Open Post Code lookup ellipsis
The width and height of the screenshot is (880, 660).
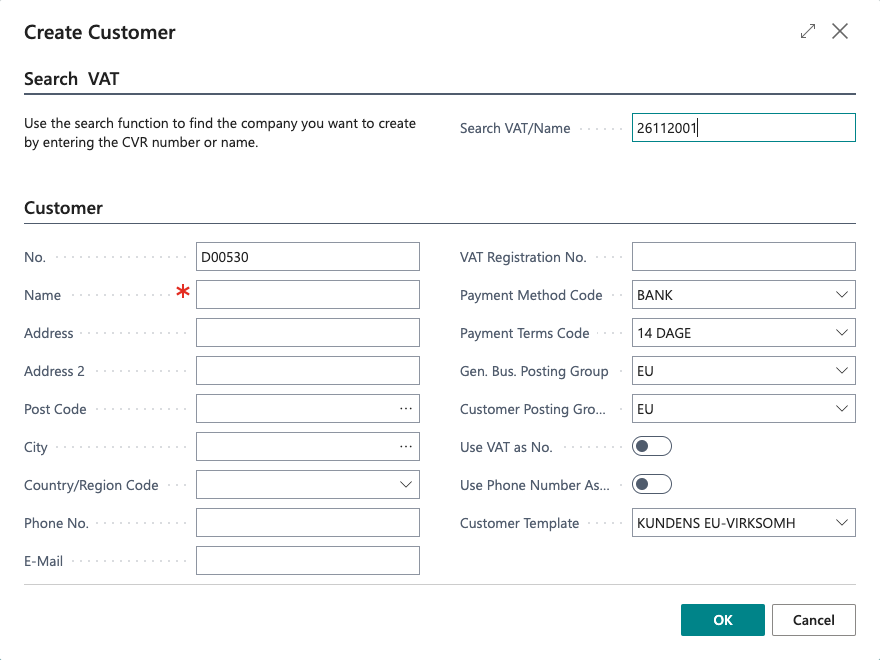tap(406, 409)
